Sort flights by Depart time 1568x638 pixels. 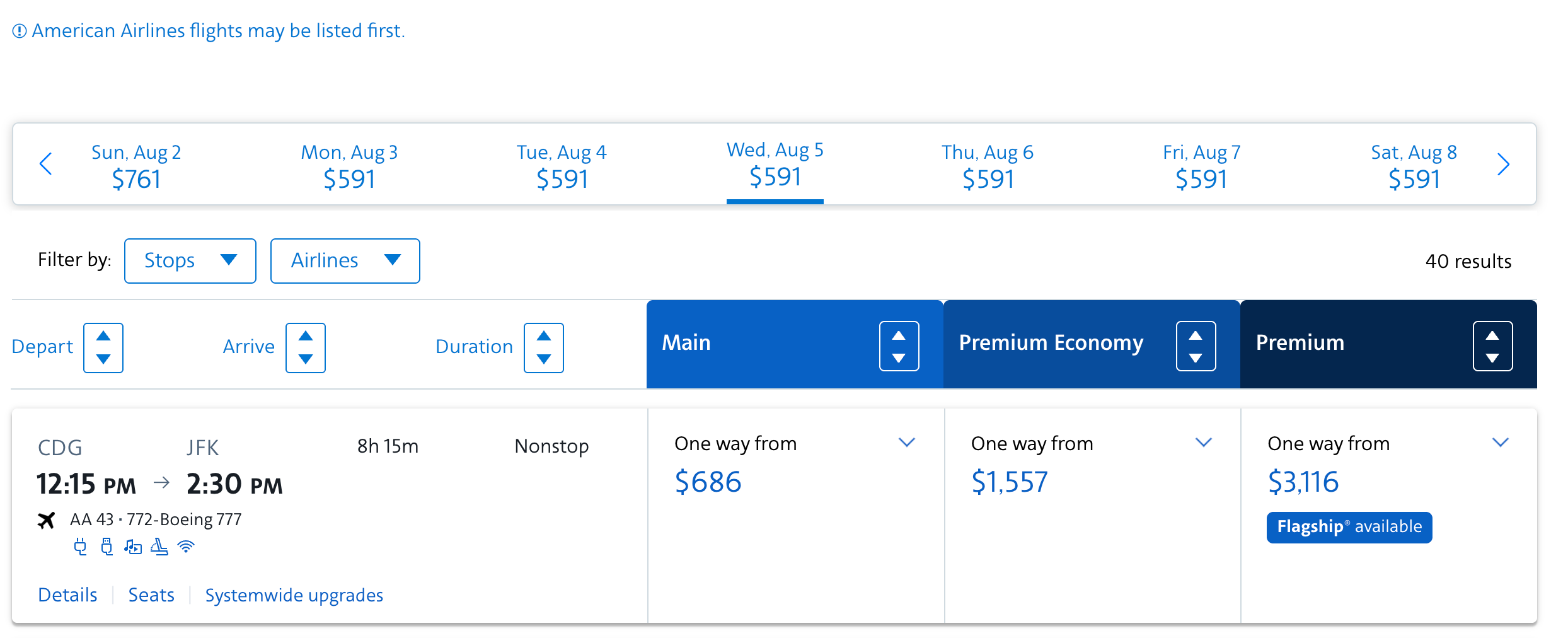pyautogui.click(x=103, y=347)
